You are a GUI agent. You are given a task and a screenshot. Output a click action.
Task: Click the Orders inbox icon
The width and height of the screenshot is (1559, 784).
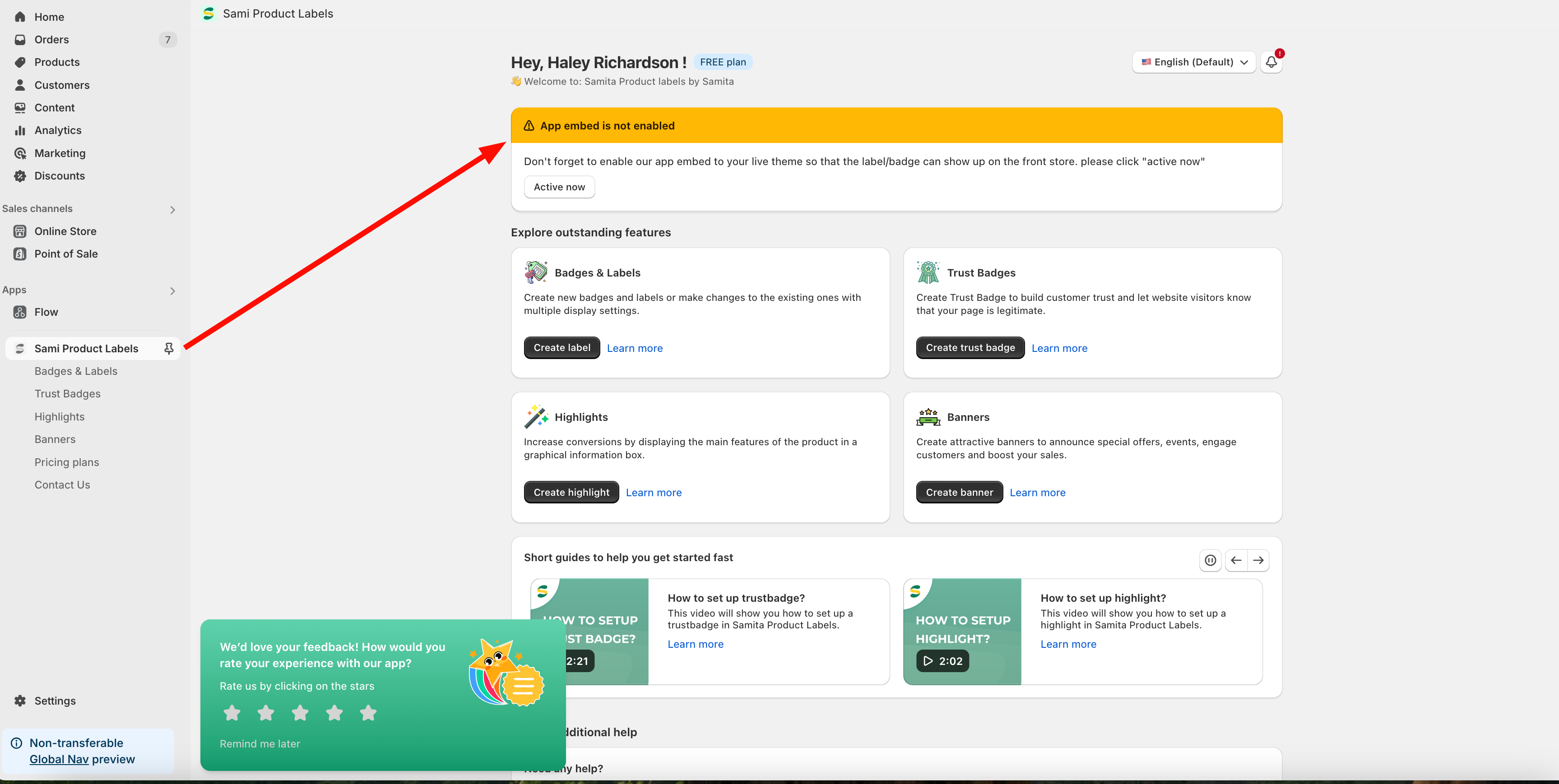(20, 39)
